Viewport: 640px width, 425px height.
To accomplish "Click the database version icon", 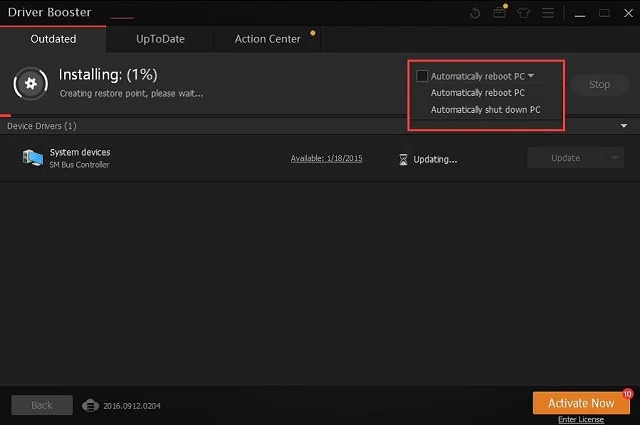I will pyautogui.click(x=90, y=406).
